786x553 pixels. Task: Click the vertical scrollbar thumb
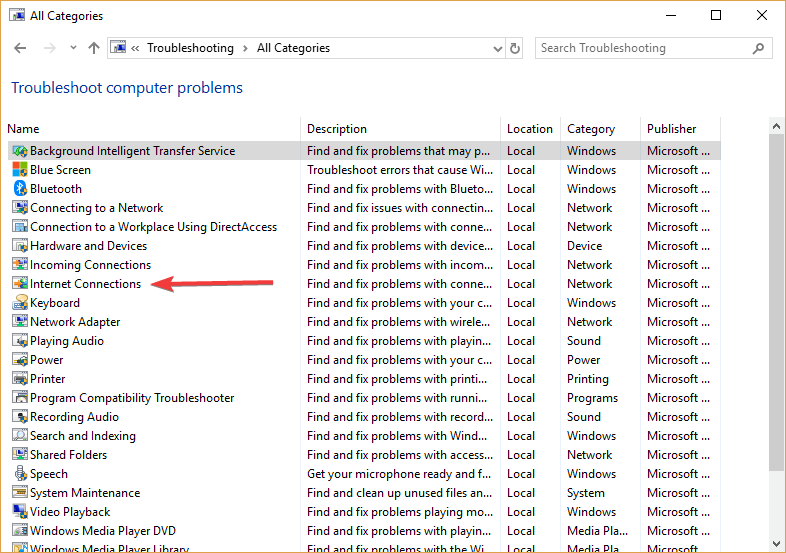tap(776, 303)
